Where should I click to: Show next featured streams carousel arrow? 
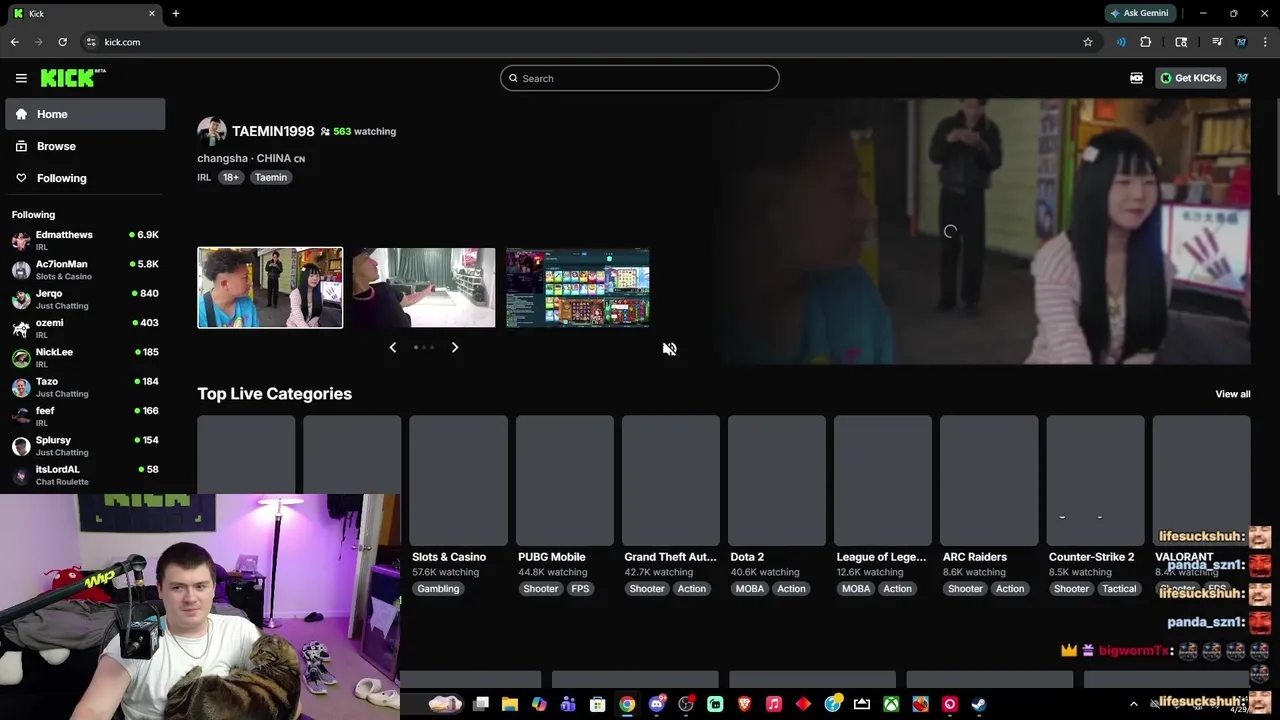[x=455, y=347]
